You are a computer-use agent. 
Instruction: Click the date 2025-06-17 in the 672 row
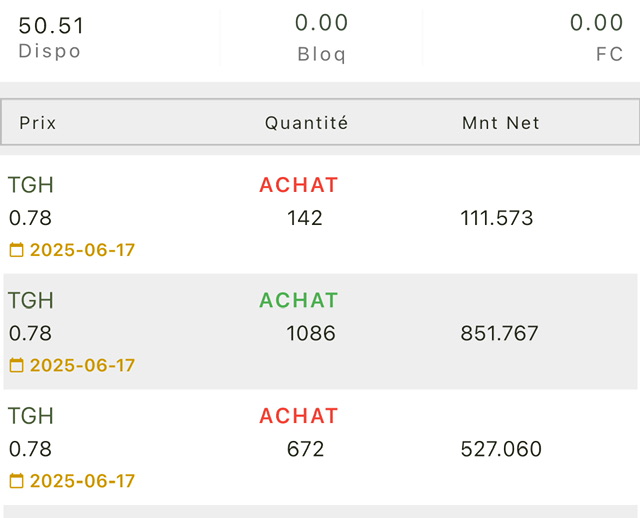[x=82, y=481]
